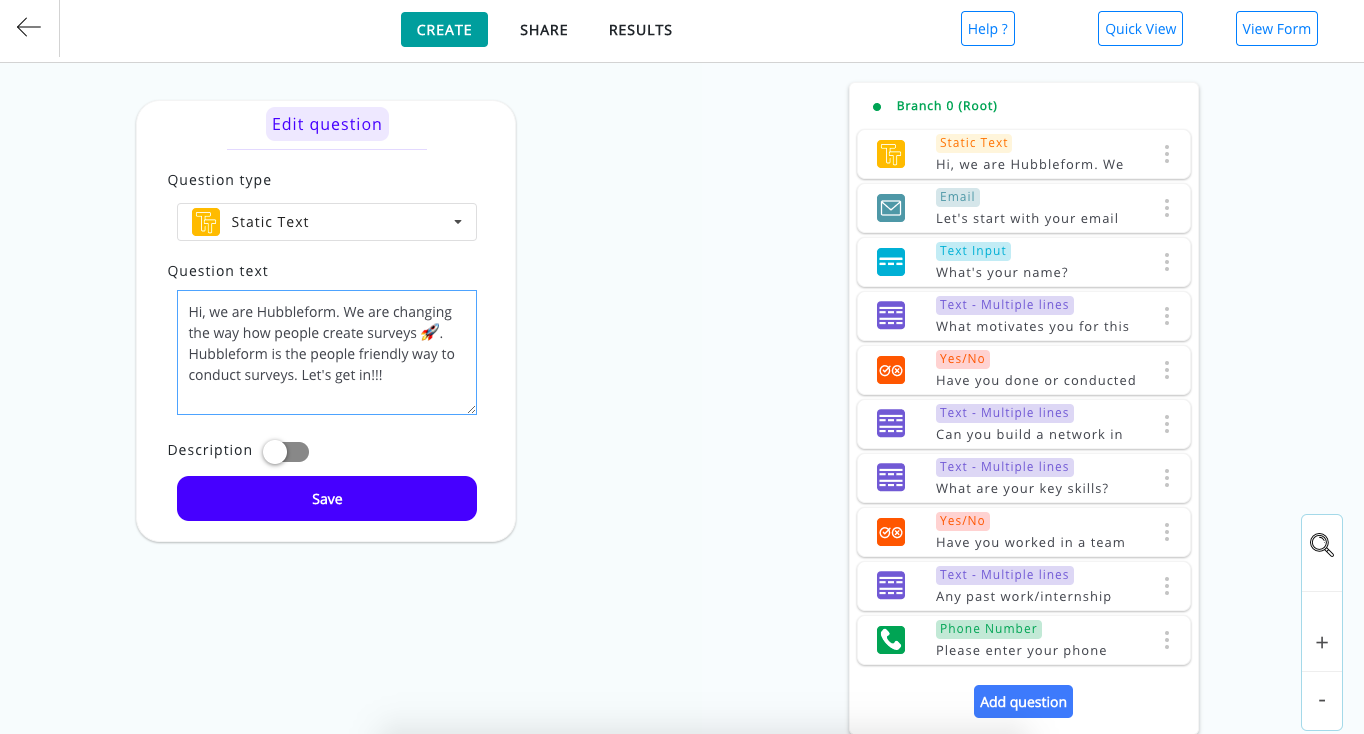Select 'Any past work/internship' text
The height and width of the screenshot is (734, 1364).
coord(1024,596)
